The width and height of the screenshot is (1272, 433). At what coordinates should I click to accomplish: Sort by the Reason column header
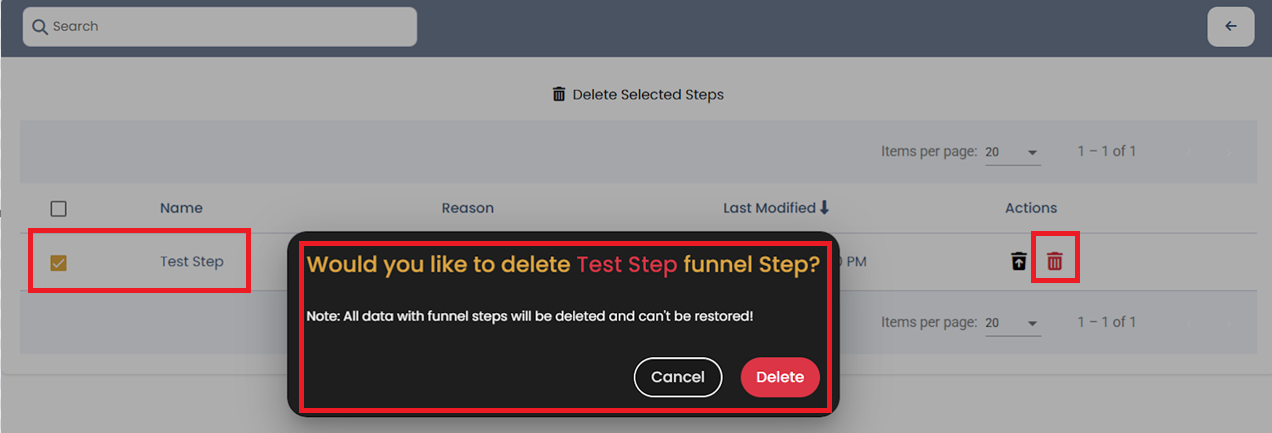(x=468, y=208)
